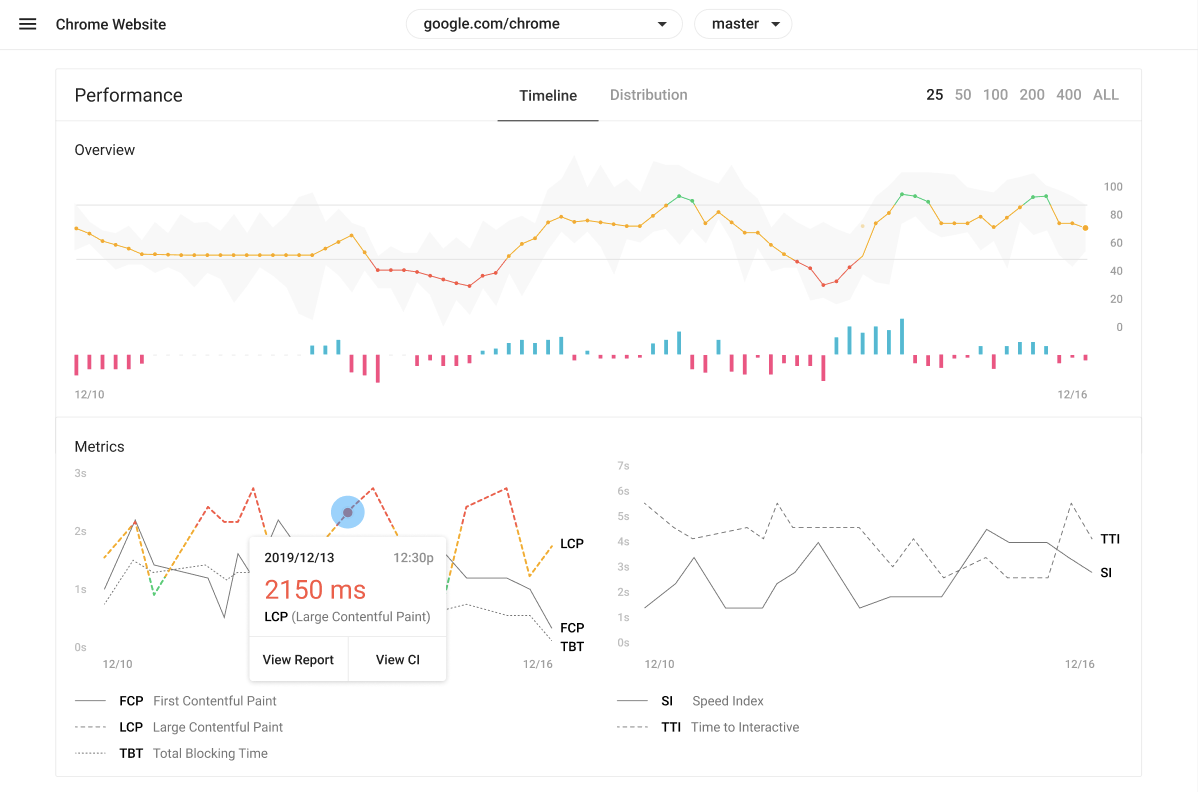Screen dimensions: 1198x792
Task: Select the 200 runs range
Action: point(1031,95)
